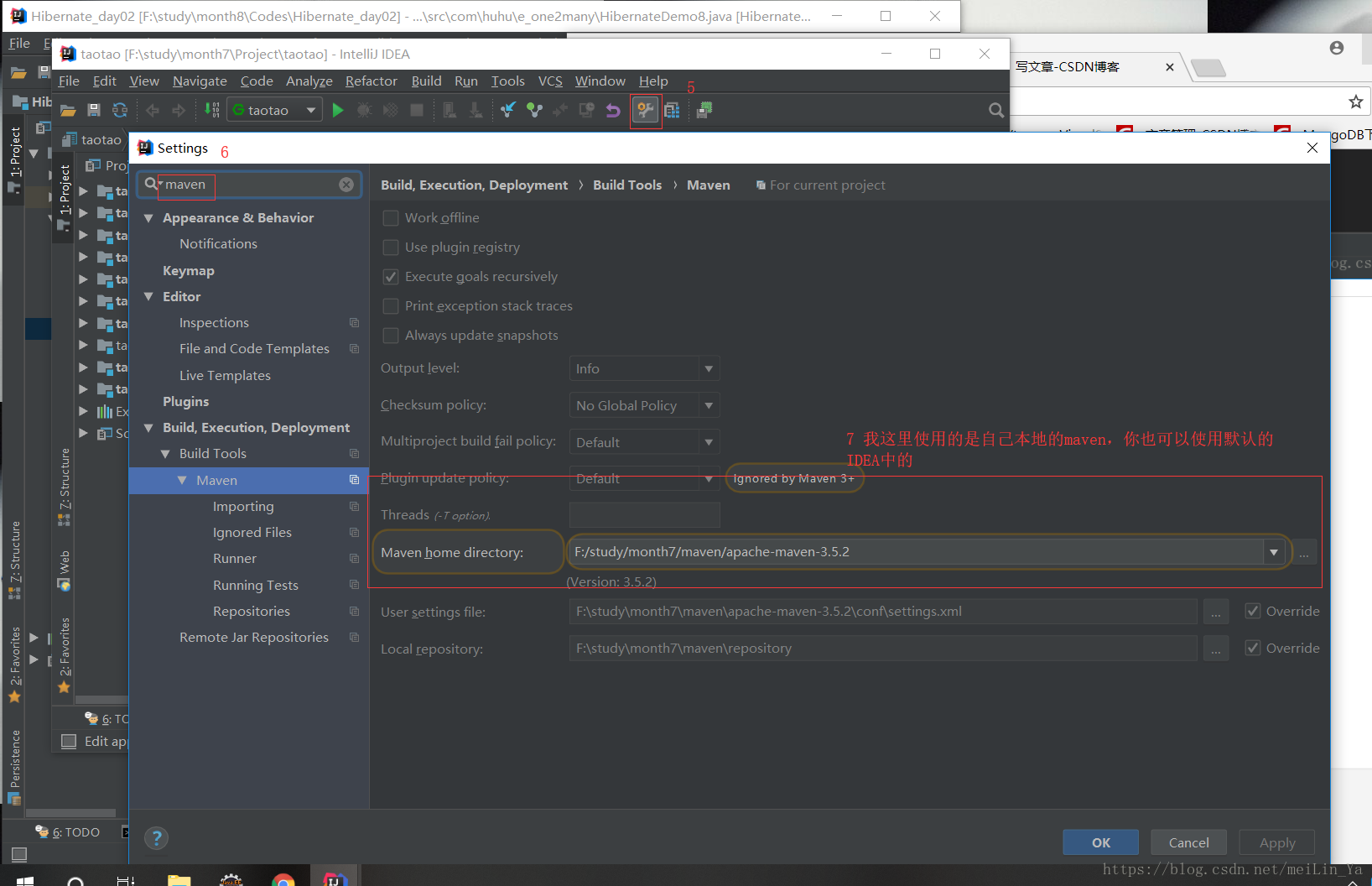The image size is (1372, 886).
Task: Collapse the Editor tree node
Action: tap(148, 297)
